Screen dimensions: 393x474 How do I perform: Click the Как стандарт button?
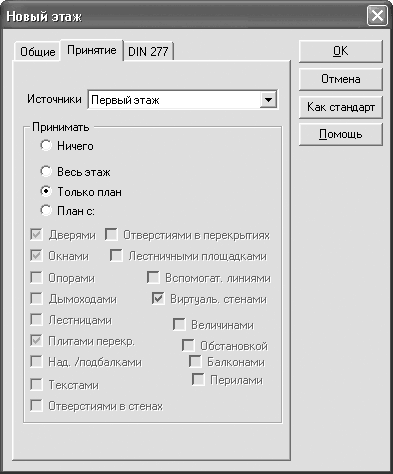[x=340, y=107]
